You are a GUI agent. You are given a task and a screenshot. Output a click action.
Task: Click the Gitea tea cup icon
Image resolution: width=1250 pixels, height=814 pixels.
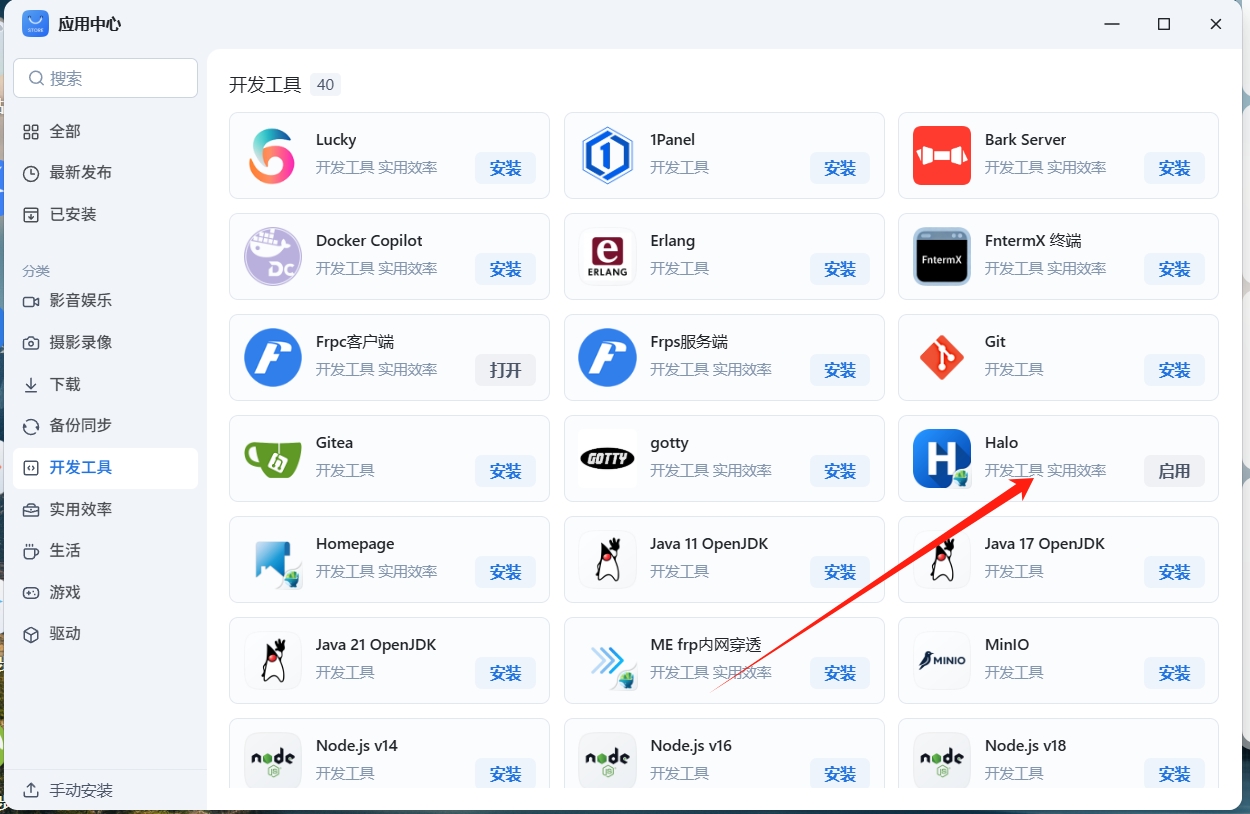pyautogui.click(x=272, y=459)
